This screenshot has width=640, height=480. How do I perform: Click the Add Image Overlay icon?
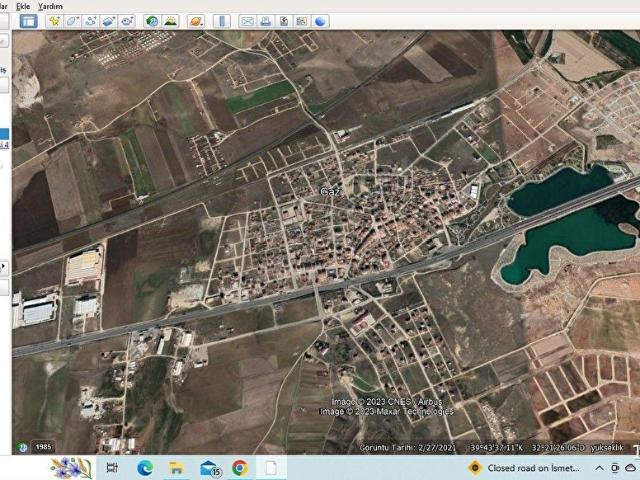coord(109,21)
